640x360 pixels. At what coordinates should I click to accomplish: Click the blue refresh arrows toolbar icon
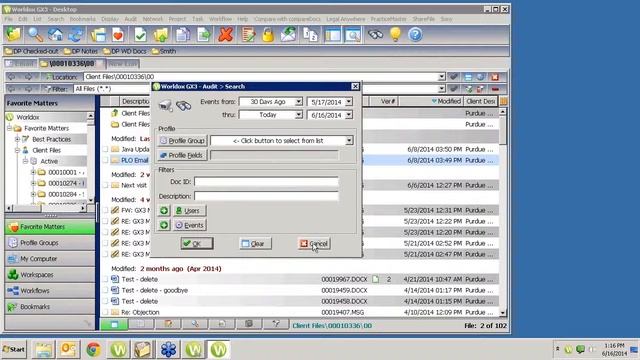click(x=76, y=35)
